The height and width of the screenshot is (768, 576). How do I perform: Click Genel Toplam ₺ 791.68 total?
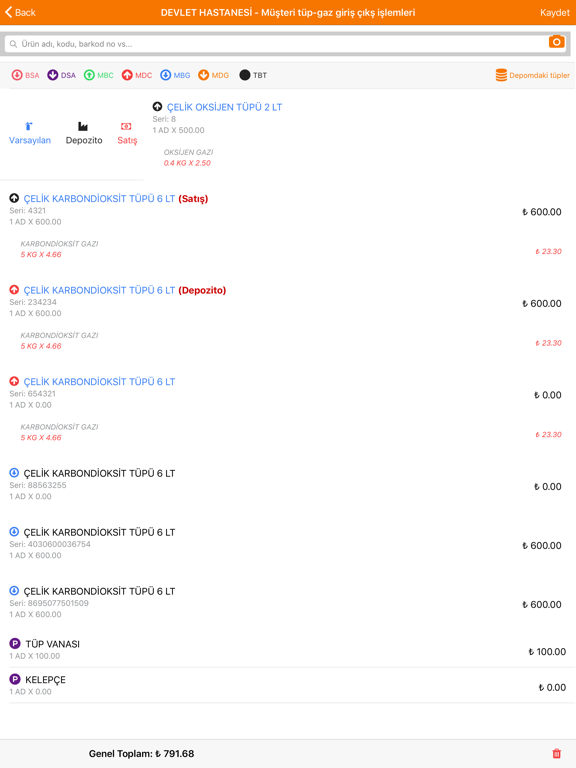click(x=141, y=753)
